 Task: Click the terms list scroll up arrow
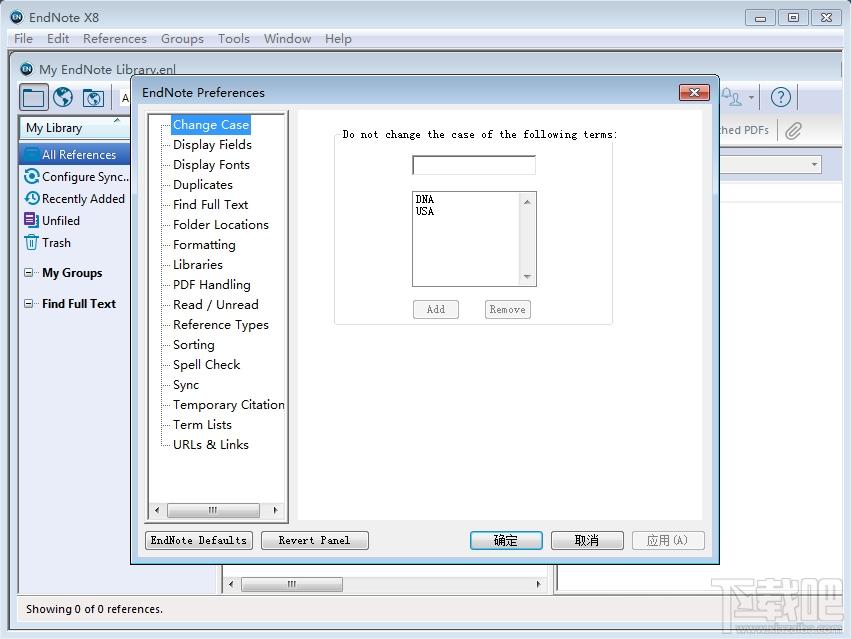(x=527, y=202)
